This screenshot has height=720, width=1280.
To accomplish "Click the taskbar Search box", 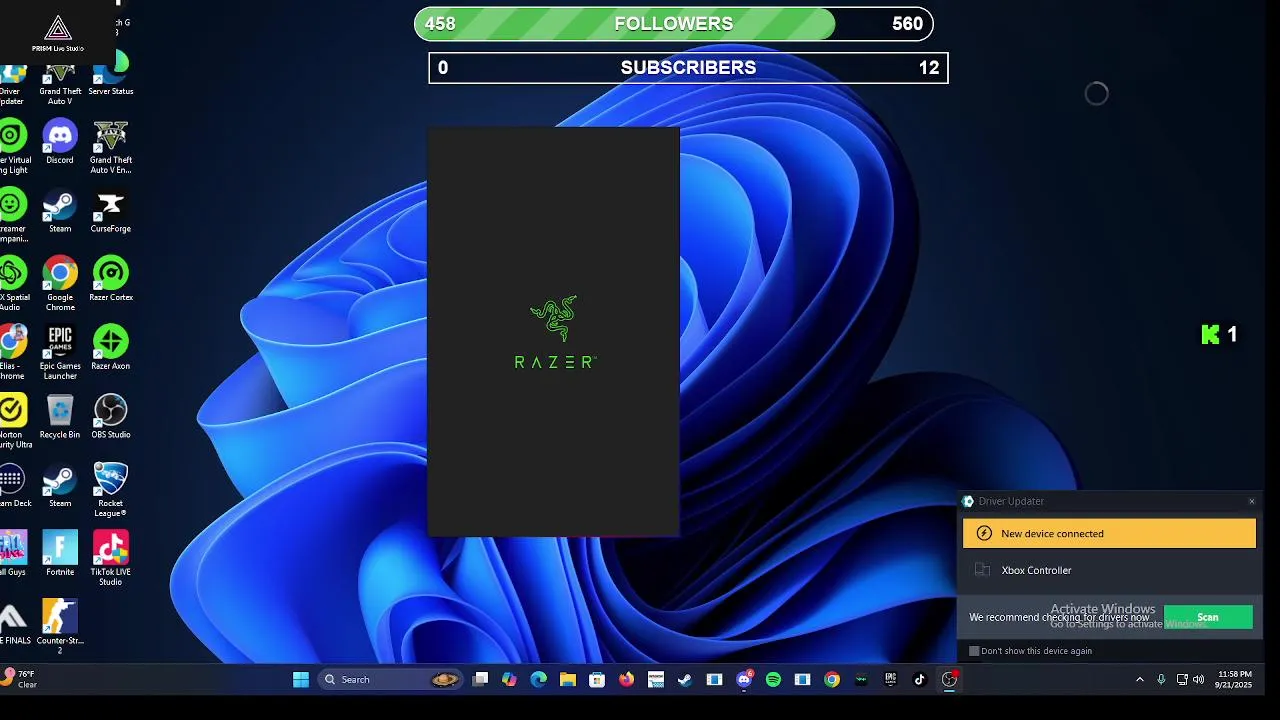I will (x=390, y=680).
